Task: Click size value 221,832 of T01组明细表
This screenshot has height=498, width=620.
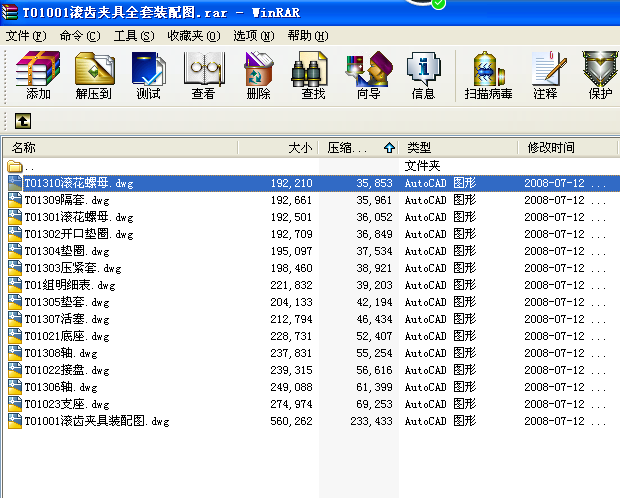Action: [291, 285]
